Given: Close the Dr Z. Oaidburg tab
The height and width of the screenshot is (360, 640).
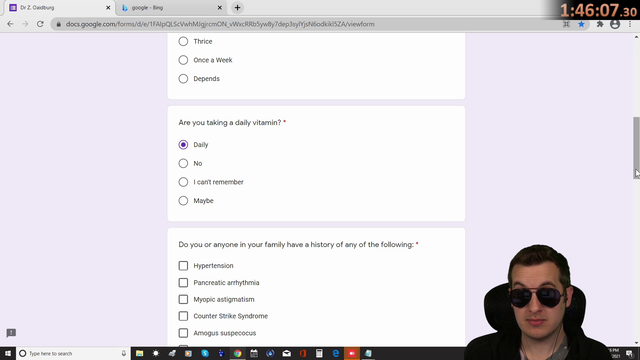Looking at the screenshot, I should [x=108, y=8].
